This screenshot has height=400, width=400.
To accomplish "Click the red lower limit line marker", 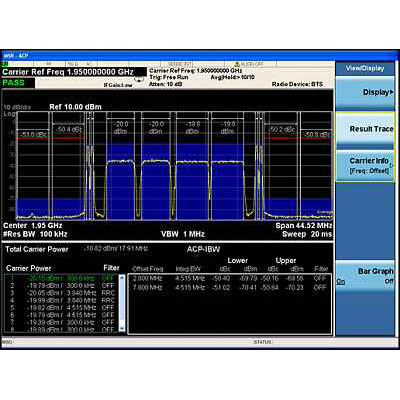I will tap(50, 138).
